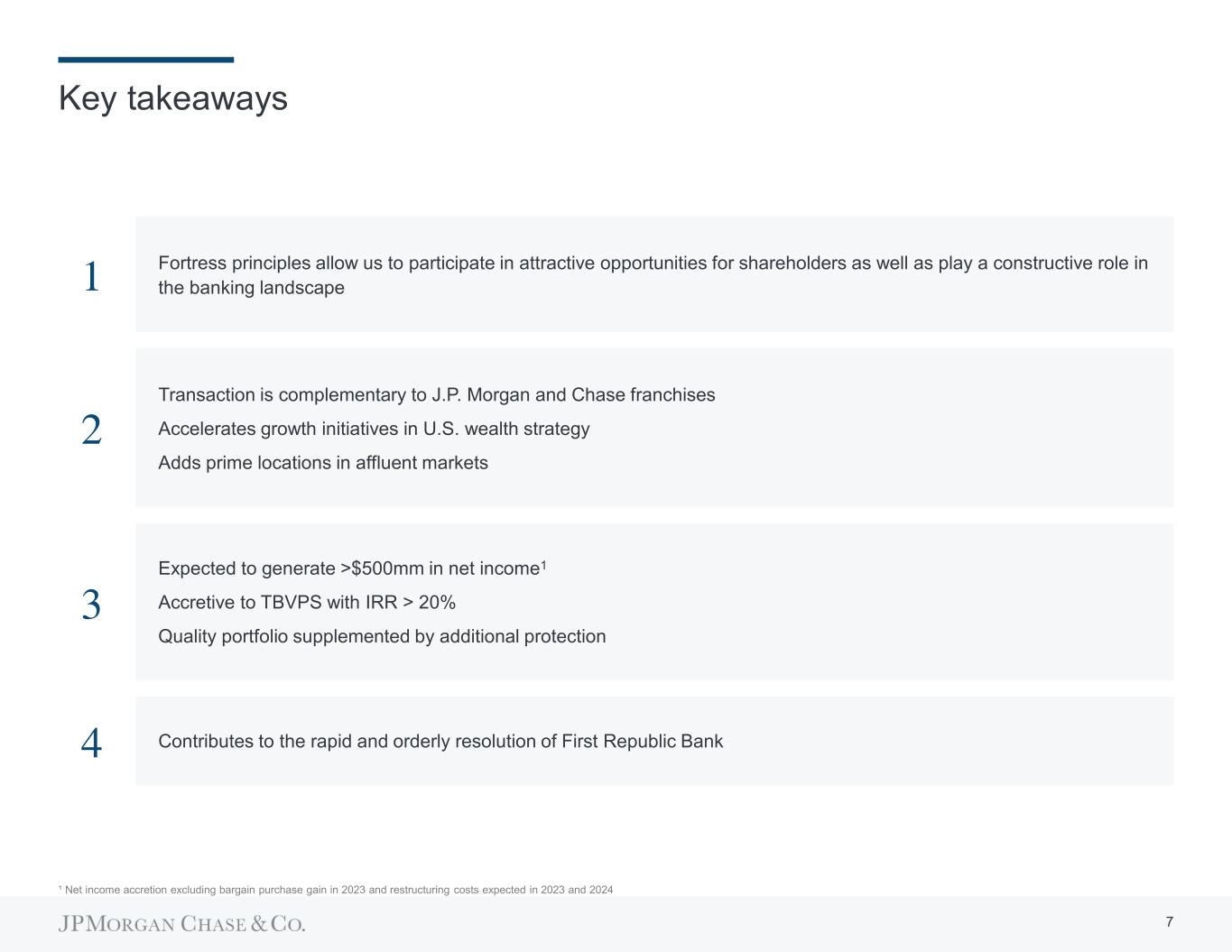Click "the banking landscape" text line

click(251, 289)
